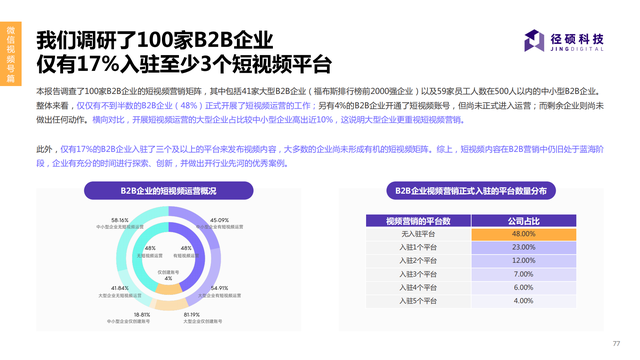640x360 pixels.
Task: Click the page number 77
Action: click(x=616, y=344)
